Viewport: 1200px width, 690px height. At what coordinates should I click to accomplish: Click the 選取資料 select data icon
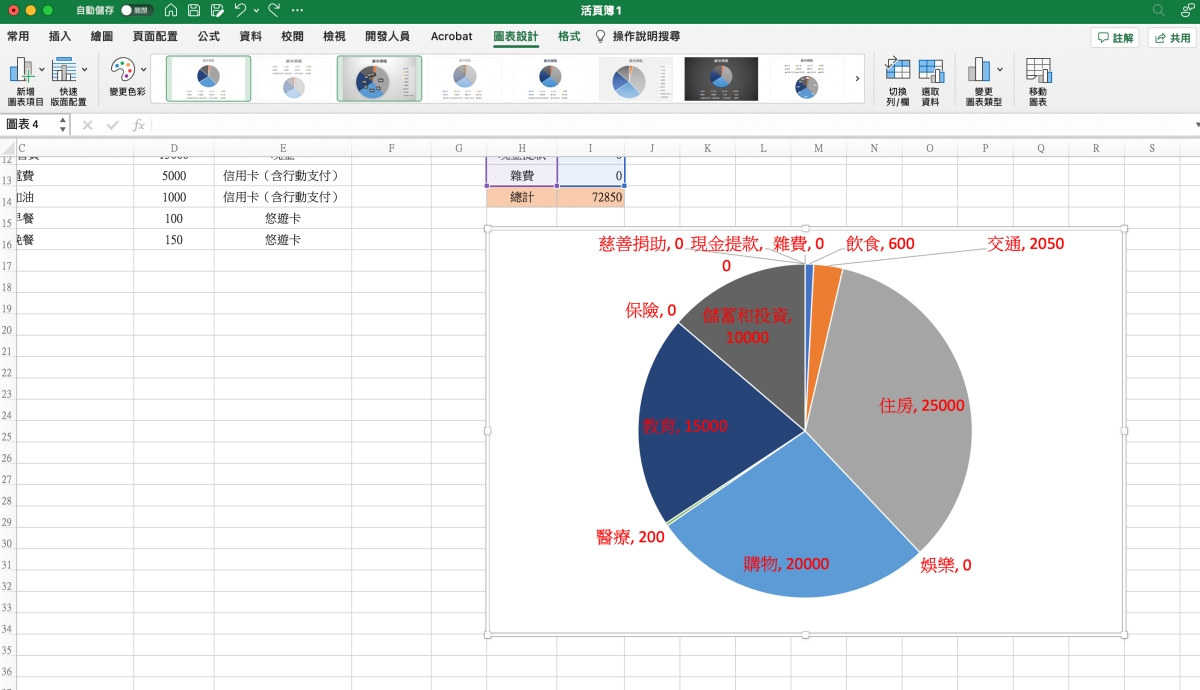pos(931,70)
